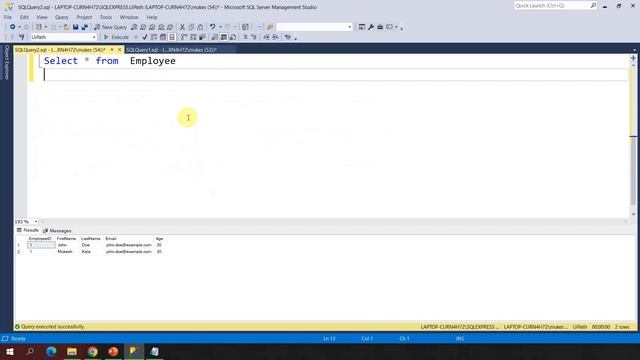Click the Comment Out Selected Lines icon

coord(245,37)
